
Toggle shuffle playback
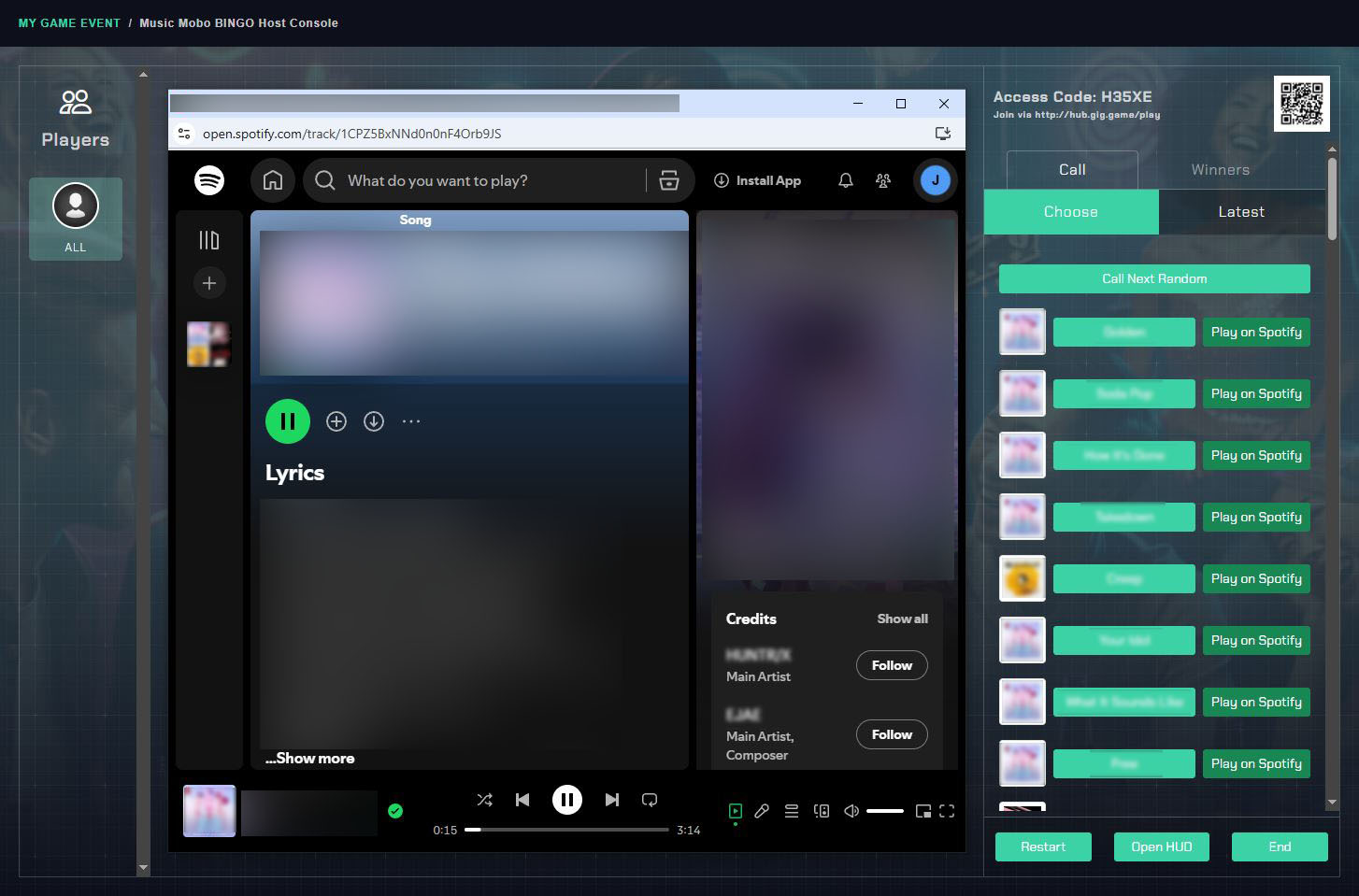pyautogui.click(x=484, y=800)
